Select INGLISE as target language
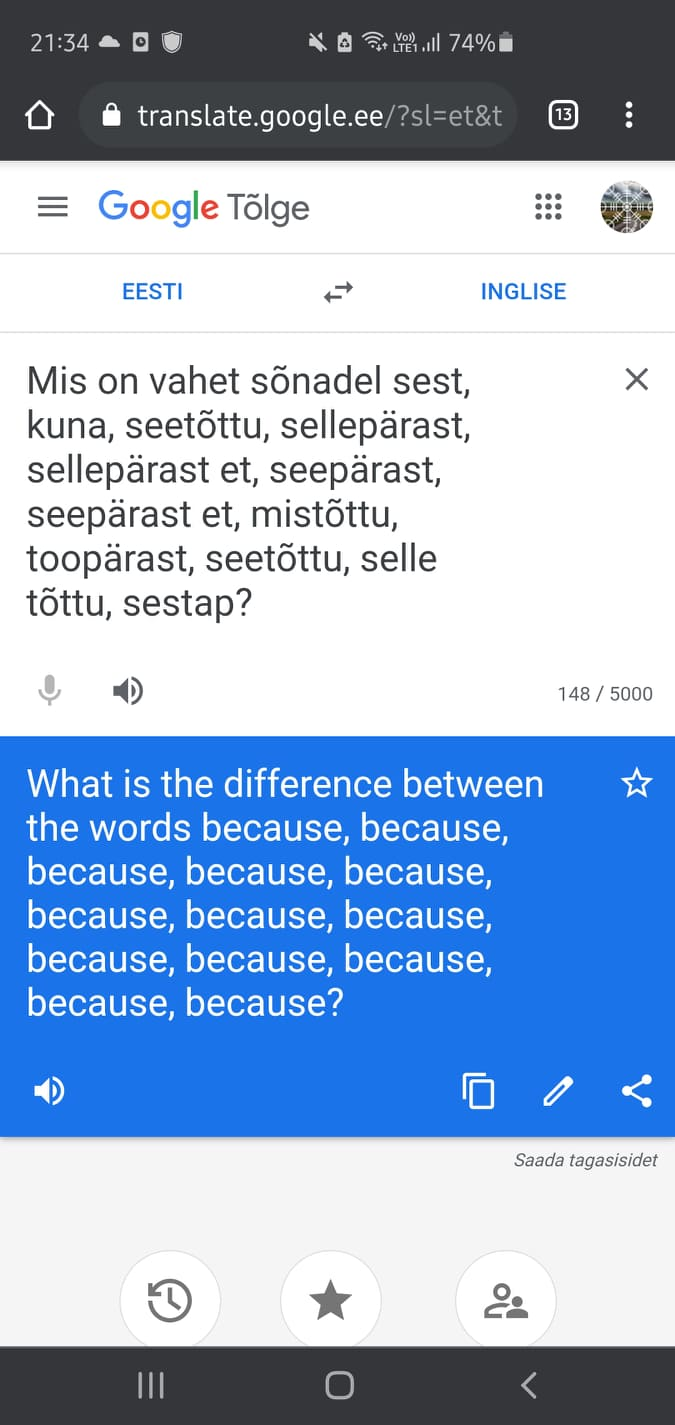 pos(523,292)
